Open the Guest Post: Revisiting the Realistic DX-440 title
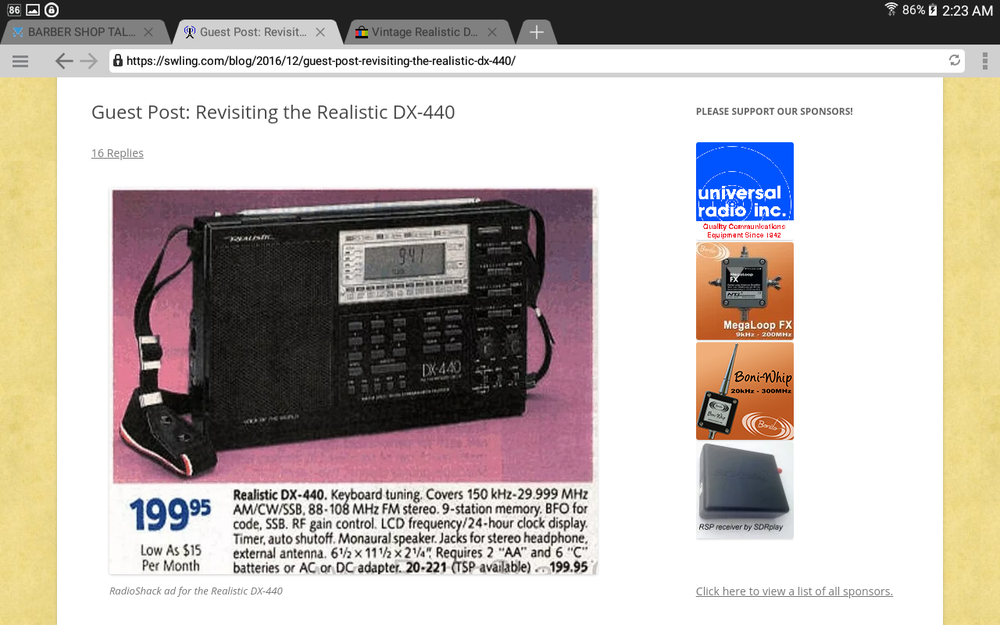1000x625 pixels. tap(273, 112)
